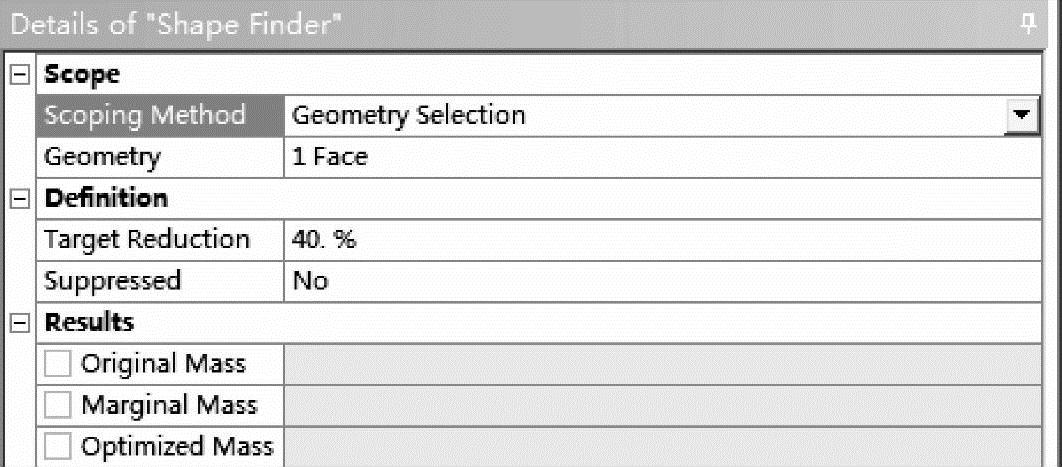Screen dimensions: 1062x467
Task: Select the Scoping Method row label
Action: (145, 115)
